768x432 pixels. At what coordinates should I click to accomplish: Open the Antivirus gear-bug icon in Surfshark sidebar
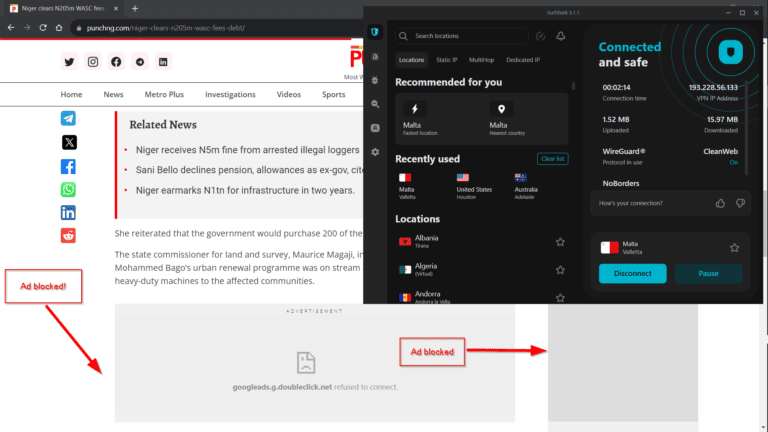[375, 80]
